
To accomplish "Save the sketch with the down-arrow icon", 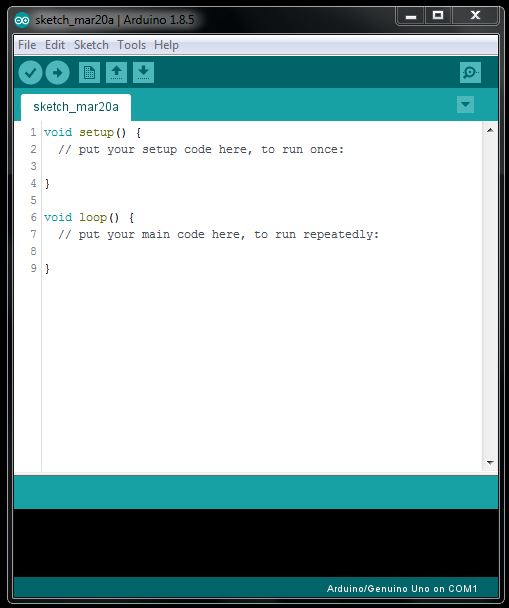I will 143,73.
